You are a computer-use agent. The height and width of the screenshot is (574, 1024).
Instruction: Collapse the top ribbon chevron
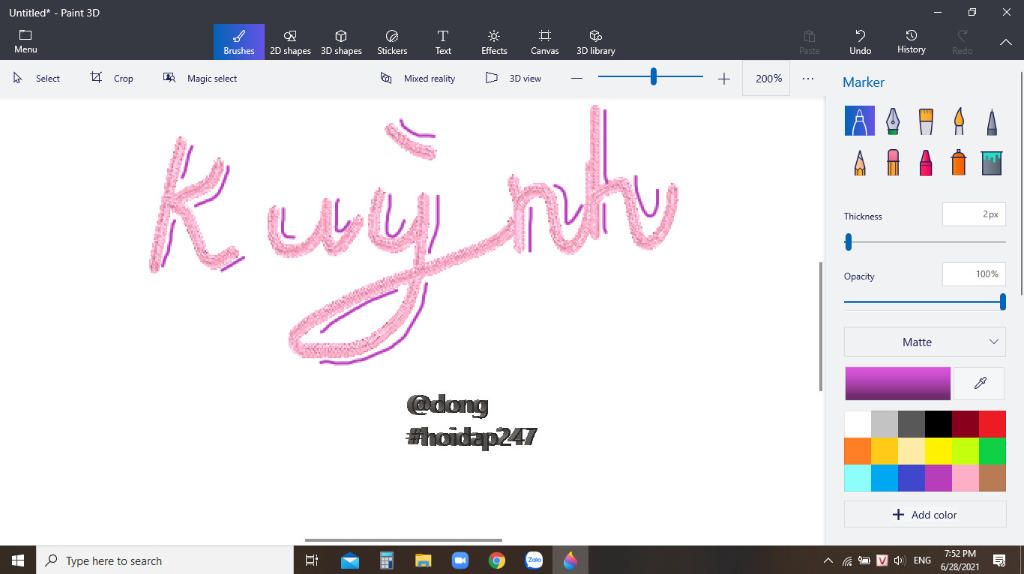tap(1006, 42)
